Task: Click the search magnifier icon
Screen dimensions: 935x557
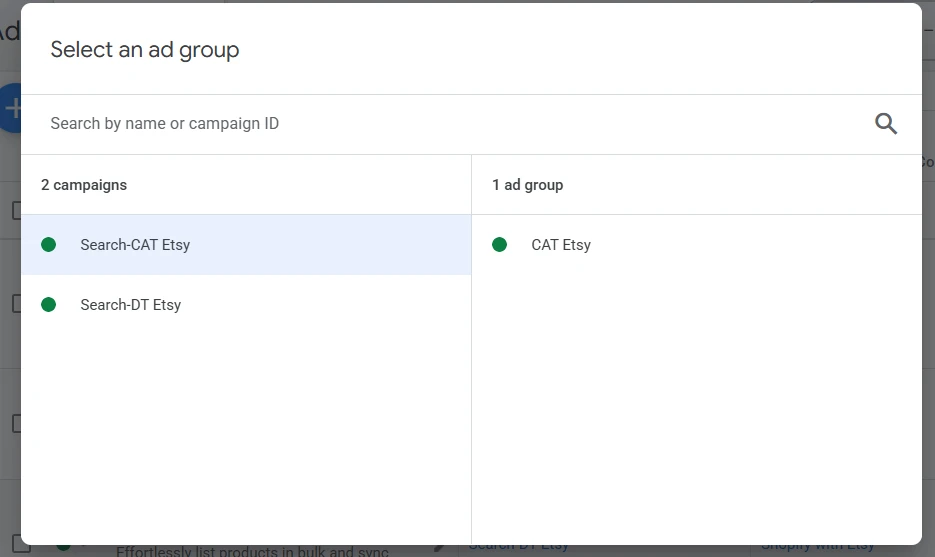Action: coord(886,123)
